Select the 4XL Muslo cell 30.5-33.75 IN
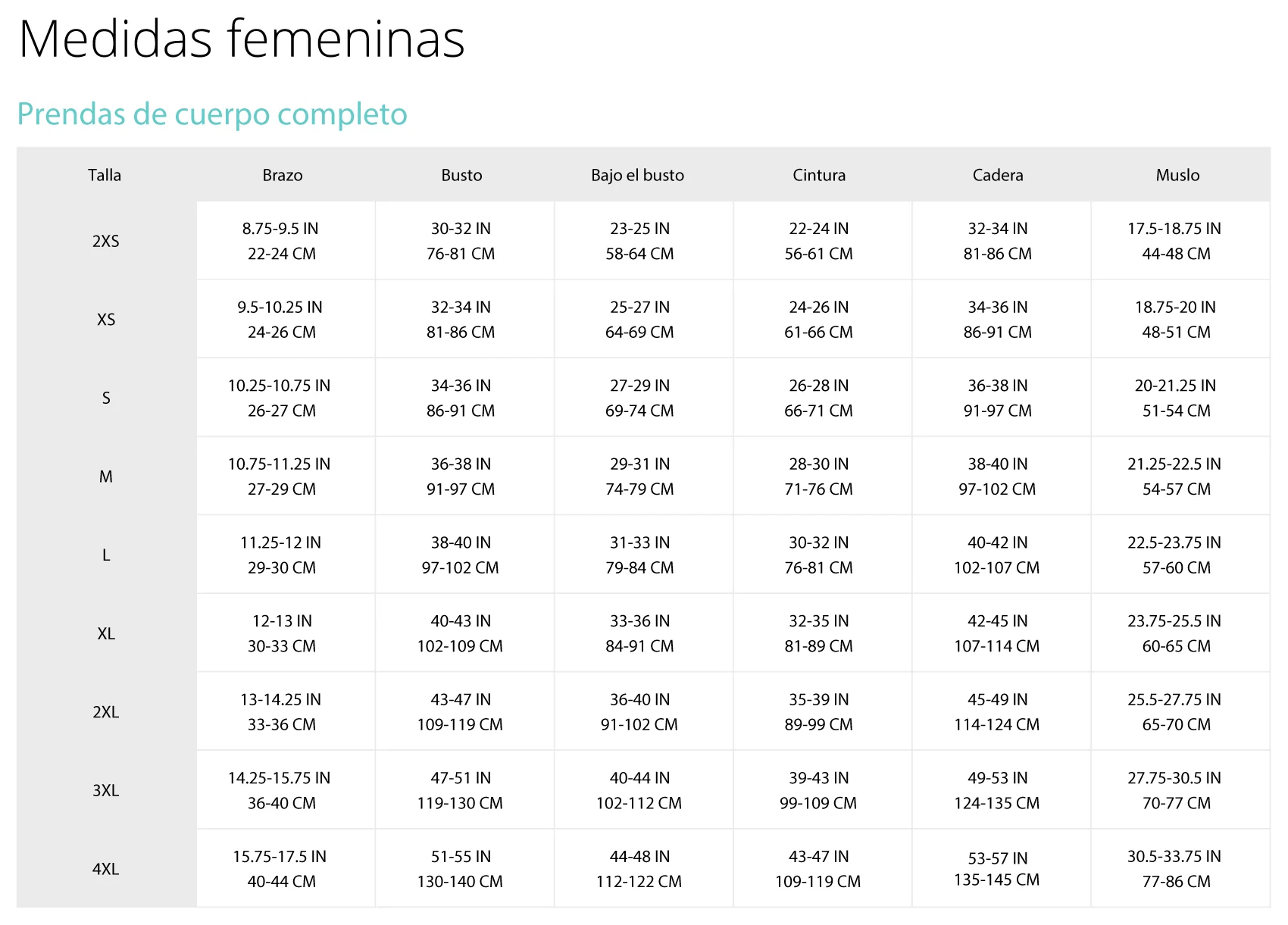This screenshot has height=925, width=1288. pyautogui.click(x=1174, y=856)
